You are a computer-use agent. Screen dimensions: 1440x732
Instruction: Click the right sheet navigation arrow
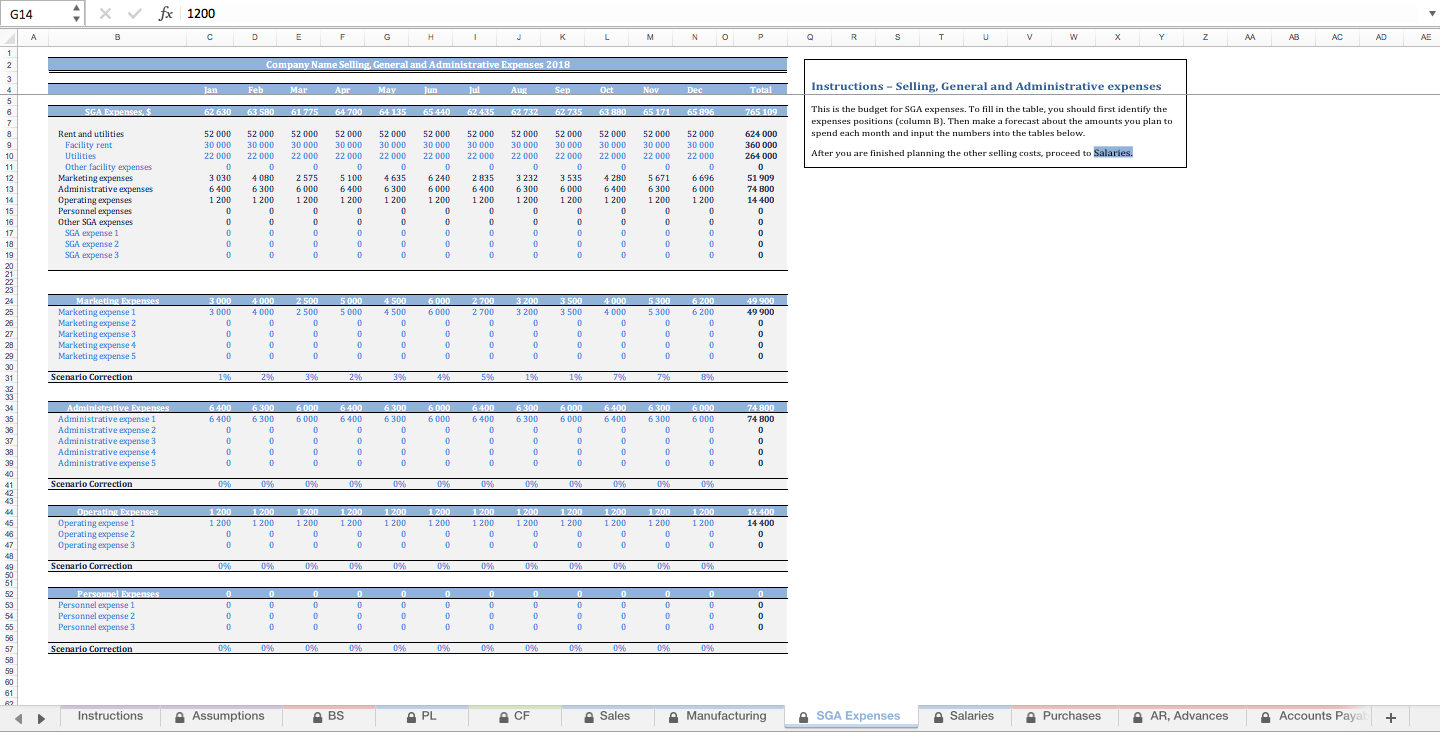[40, 717]
